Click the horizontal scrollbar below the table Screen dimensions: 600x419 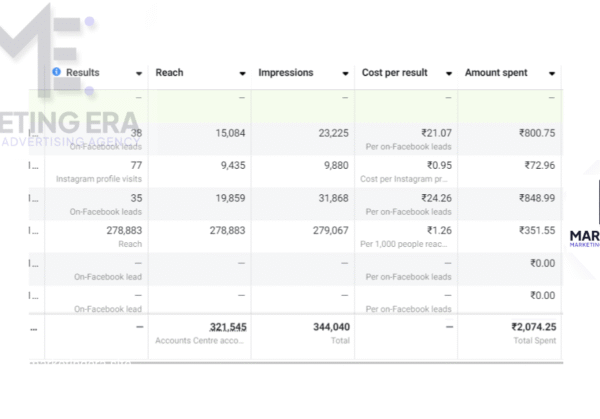tap(300, 362)
